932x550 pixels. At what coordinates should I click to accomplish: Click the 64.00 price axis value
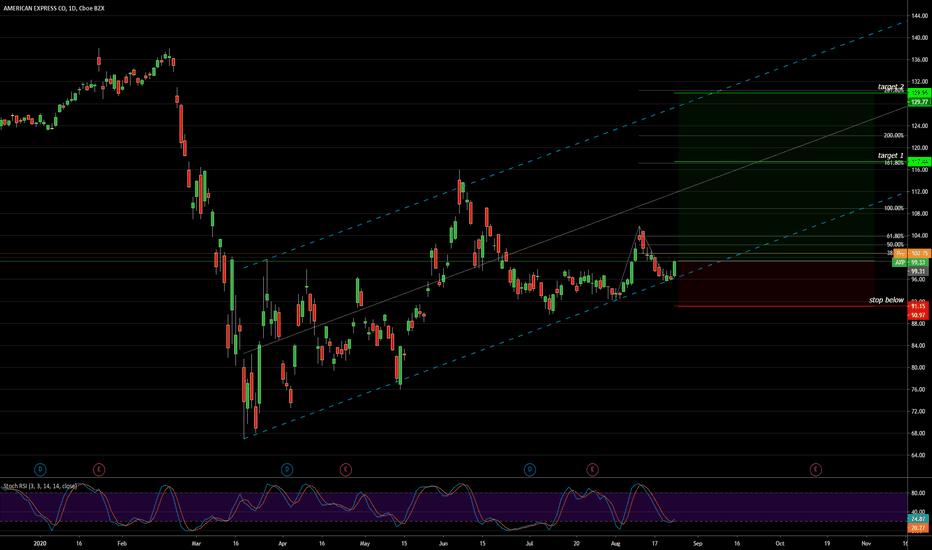coord(919,455)
